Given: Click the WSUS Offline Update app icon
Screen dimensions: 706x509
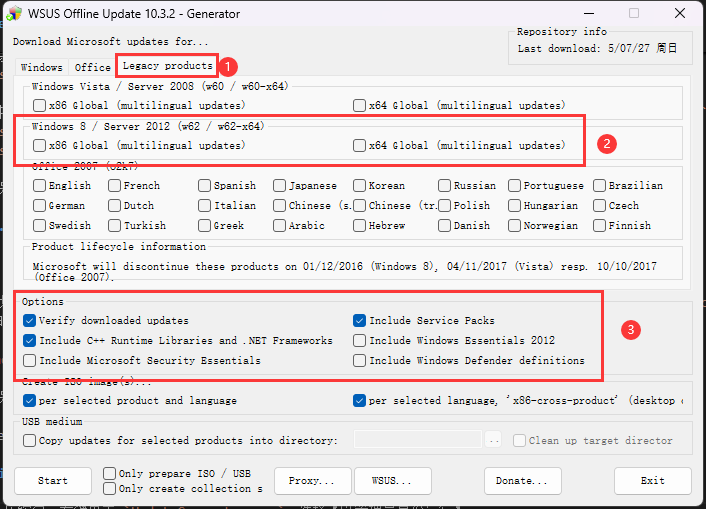Looking at the screenshot, I should [x=14, y=14].
